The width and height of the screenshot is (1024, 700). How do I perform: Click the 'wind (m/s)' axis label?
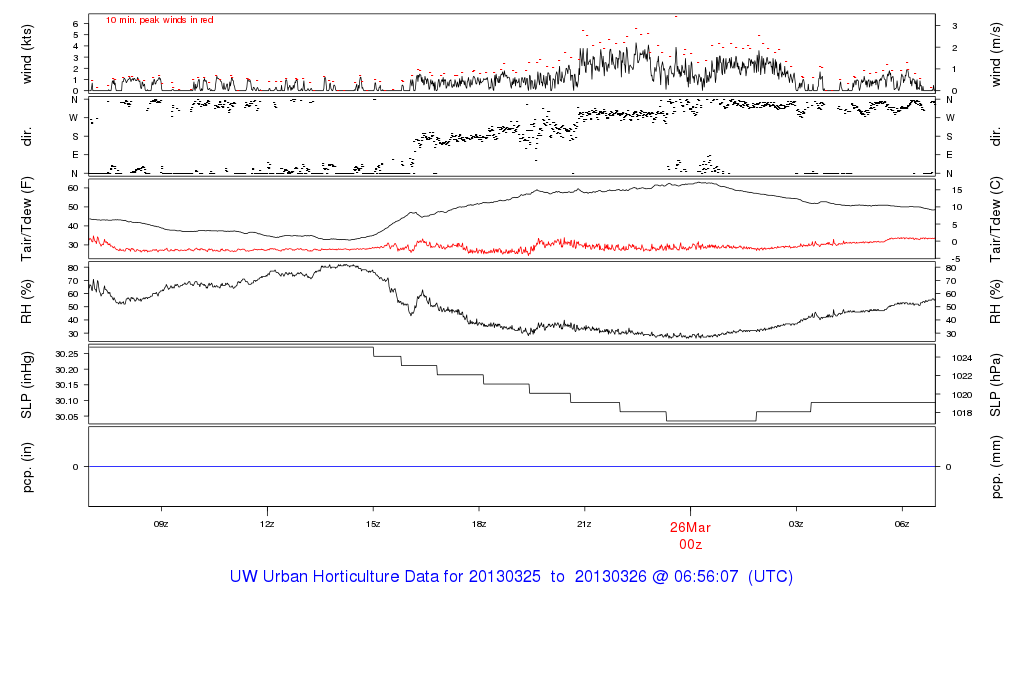997,53
